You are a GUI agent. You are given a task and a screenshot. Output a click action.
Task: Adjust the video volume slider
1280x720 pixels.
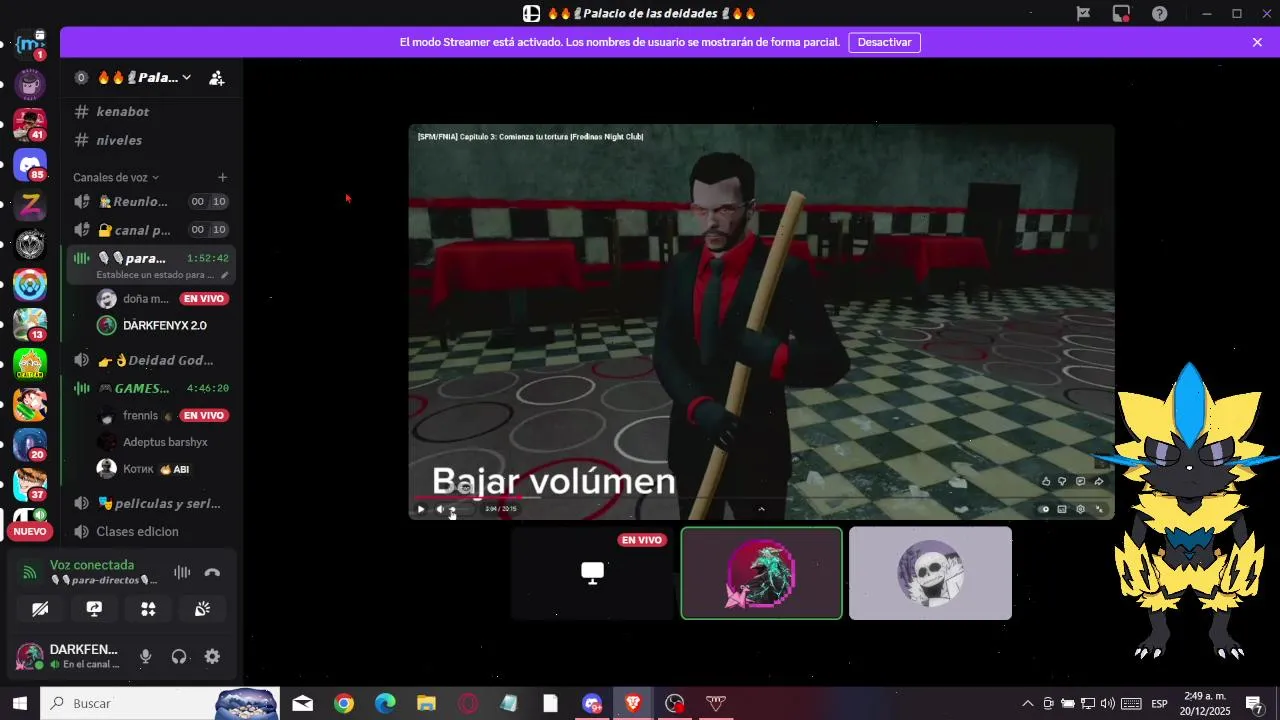(462, 509)
